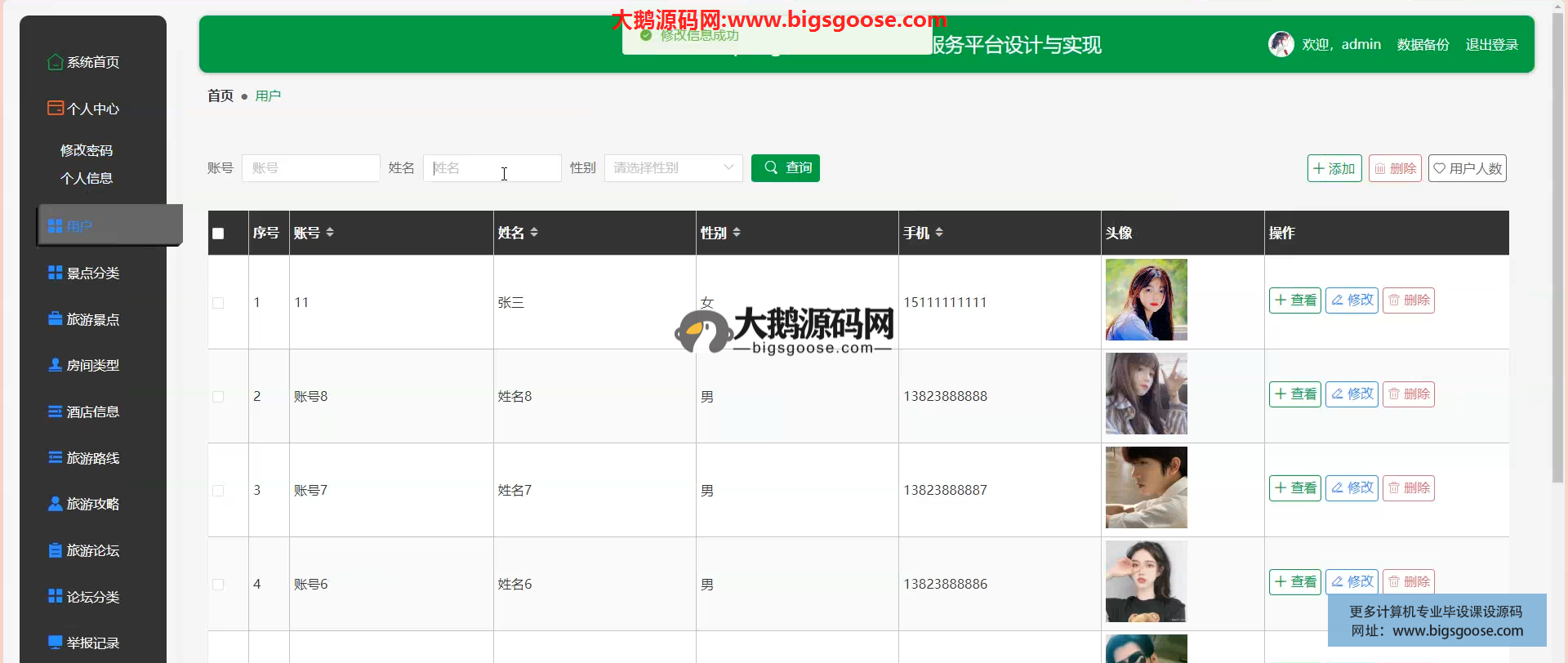This screenshot has height=663, width=1568.
Task: Click the admin avatar in the header
Action: click(1281, 44)
